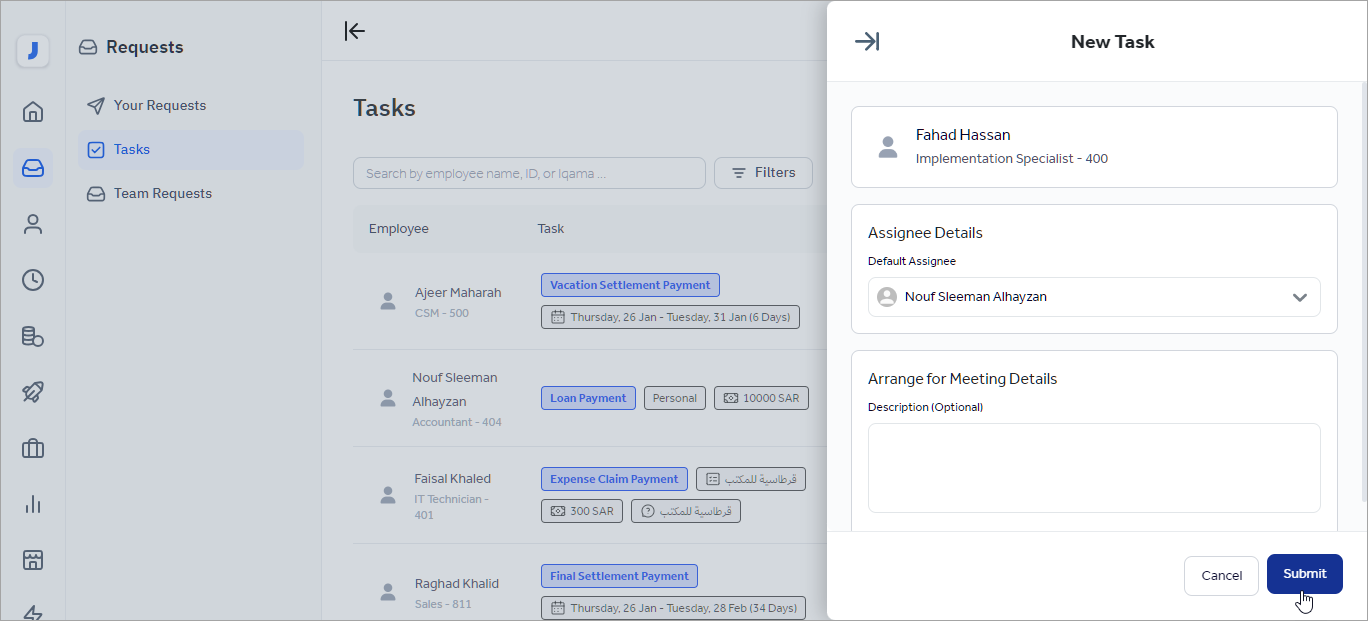This screenshot has width=1368, height=621.
Task: Expand the Vacation Settlement Payment task chip
Action: (630, 284)
